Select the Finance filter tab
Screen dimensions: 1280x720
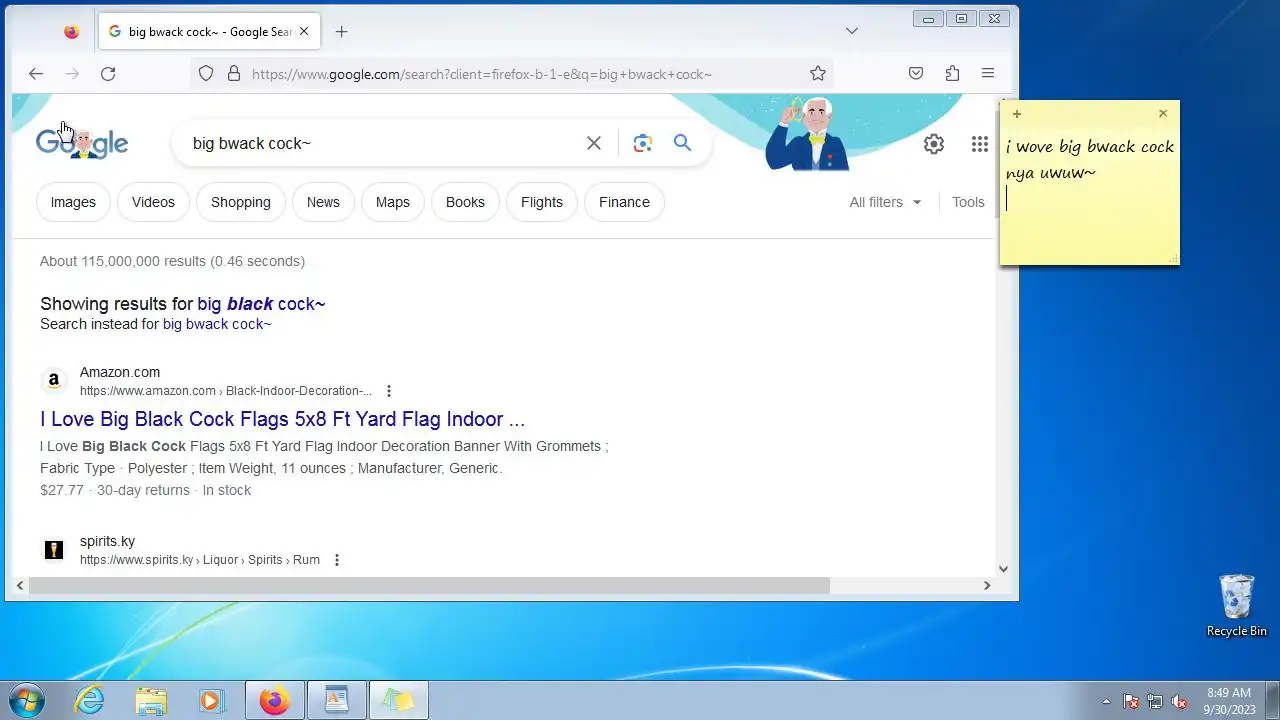coord(624,202)
